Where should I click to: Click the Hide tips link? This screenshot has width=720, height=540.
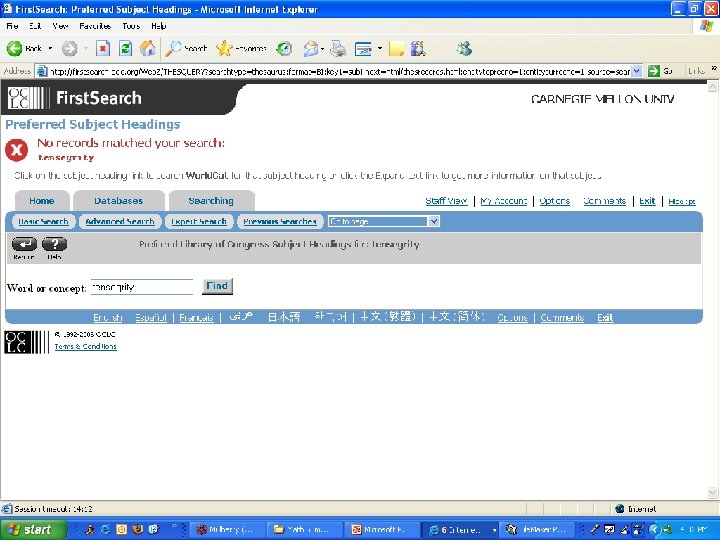click(x=682, y=201)
